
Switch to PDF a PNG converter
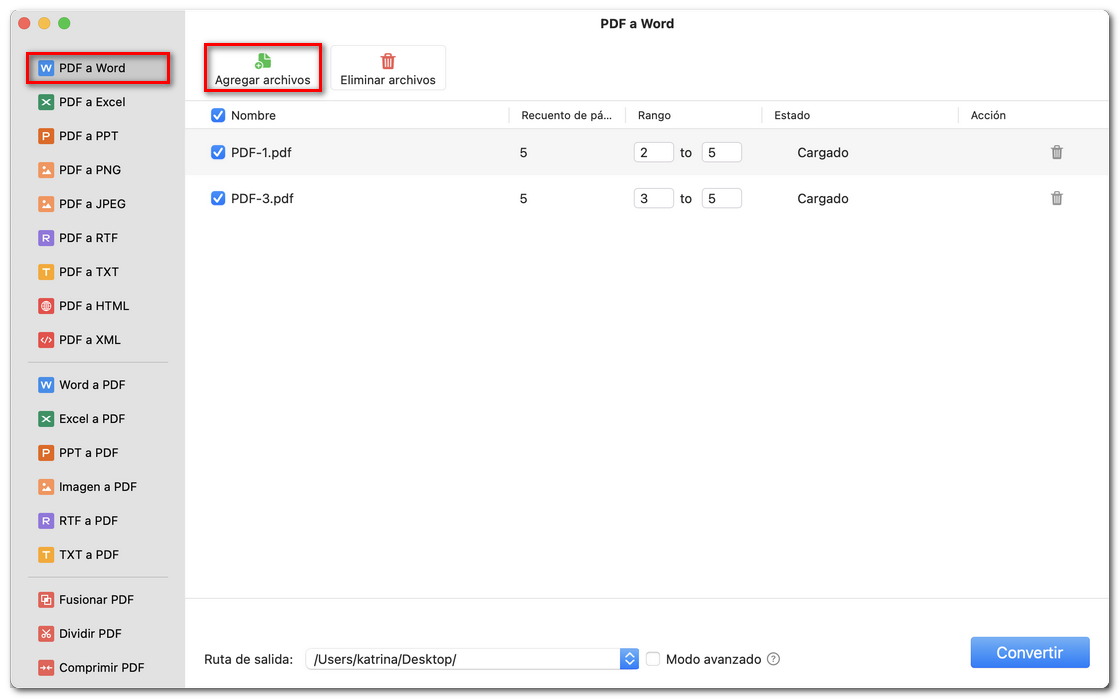pyautogui.click(x=46, y=169)
